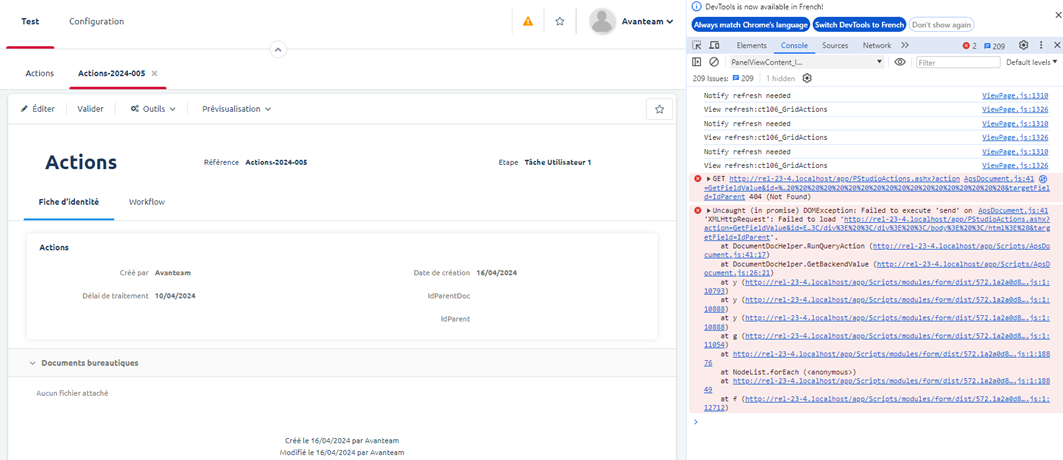This screenshot has width=1063, height=460.
Task: Open the Default levels dropdown
Action: pos(1032,62)
